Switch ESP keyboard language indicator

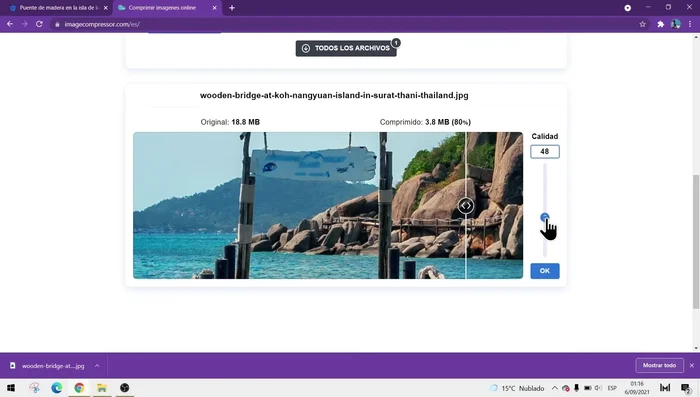tap(612, 388)
